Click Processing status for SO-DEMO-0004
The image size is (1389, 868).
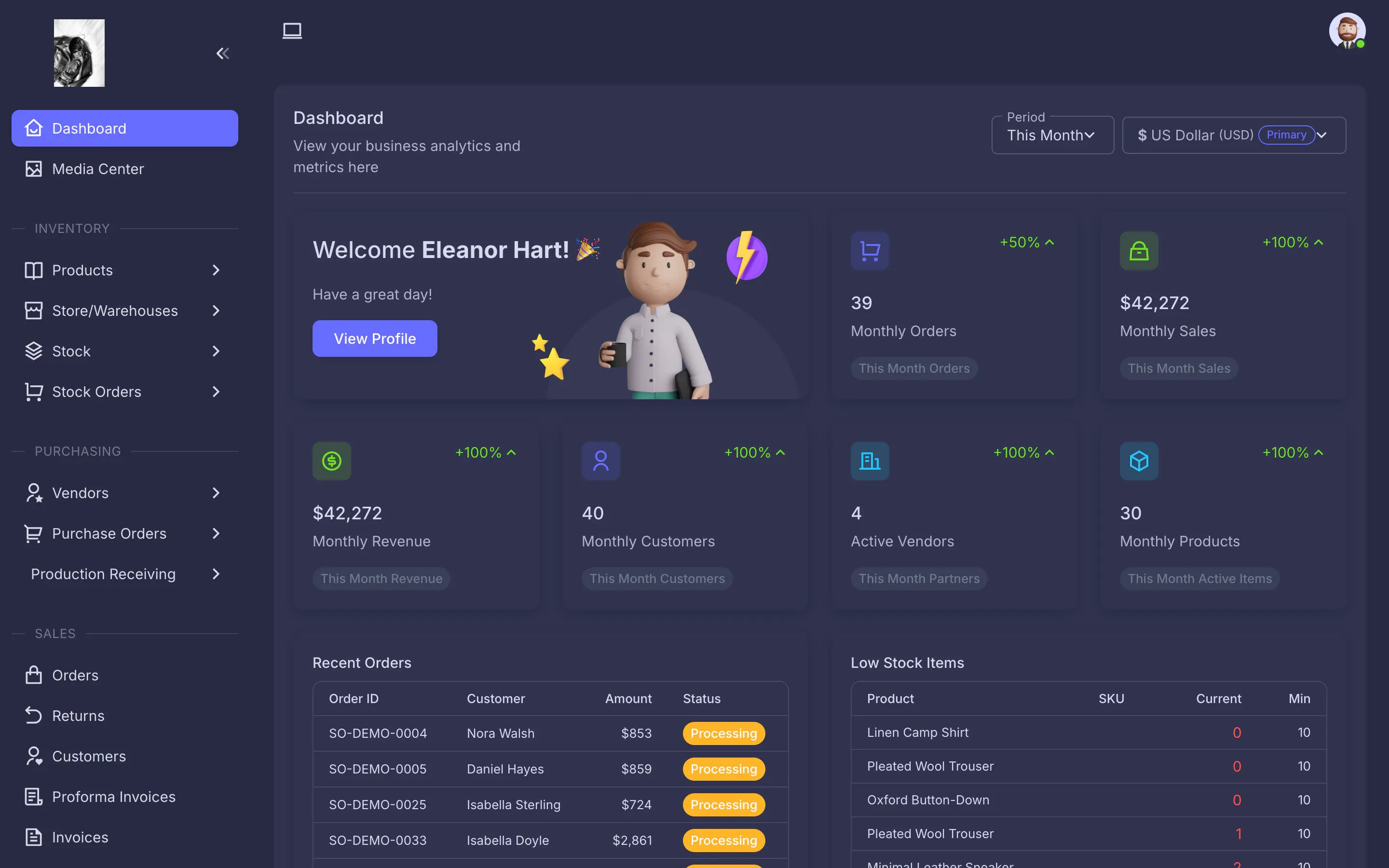point(723,733)
